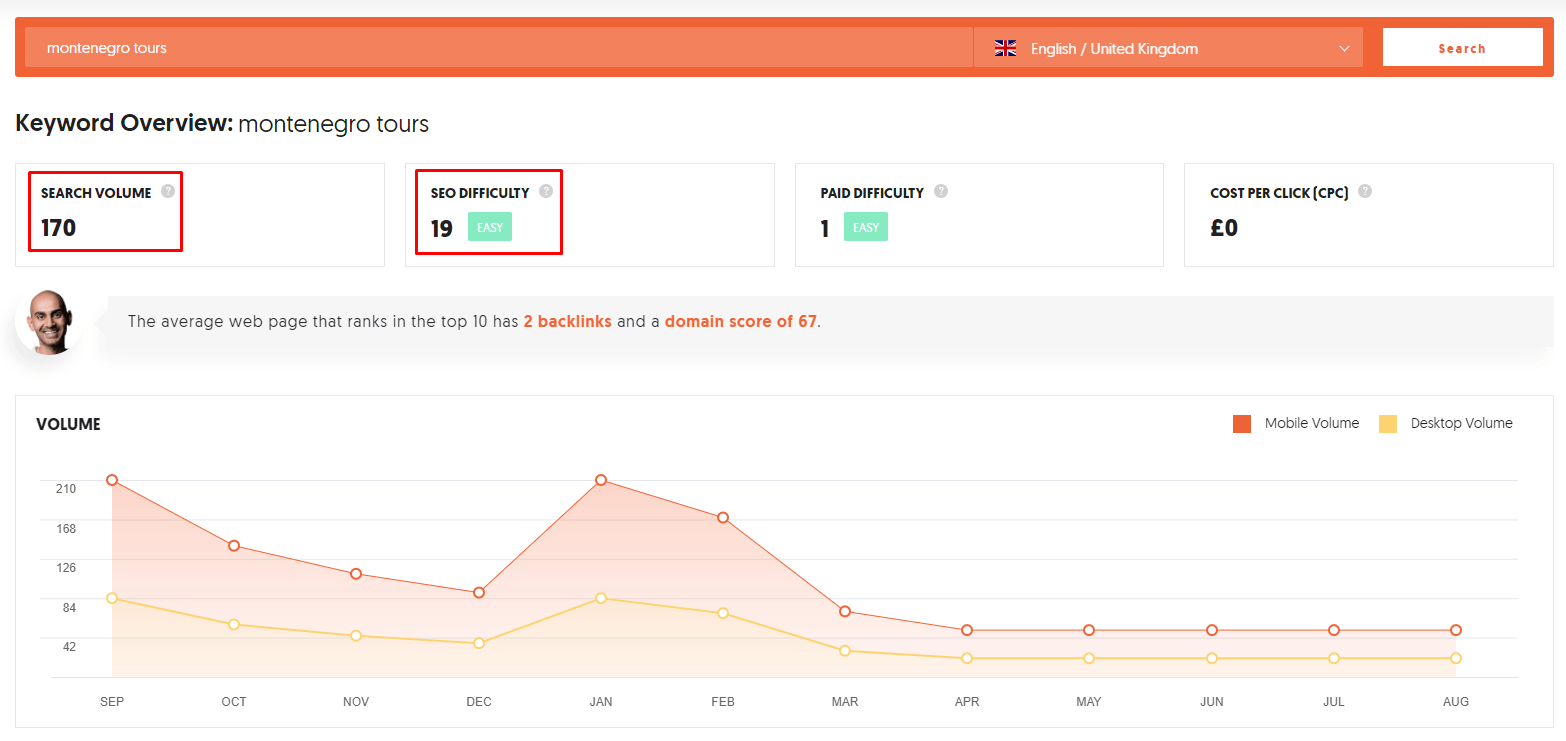Toggle the Mobile Volume legend swatch
The width and height of the screenshot is (1566, 741).
point(1242,424)
